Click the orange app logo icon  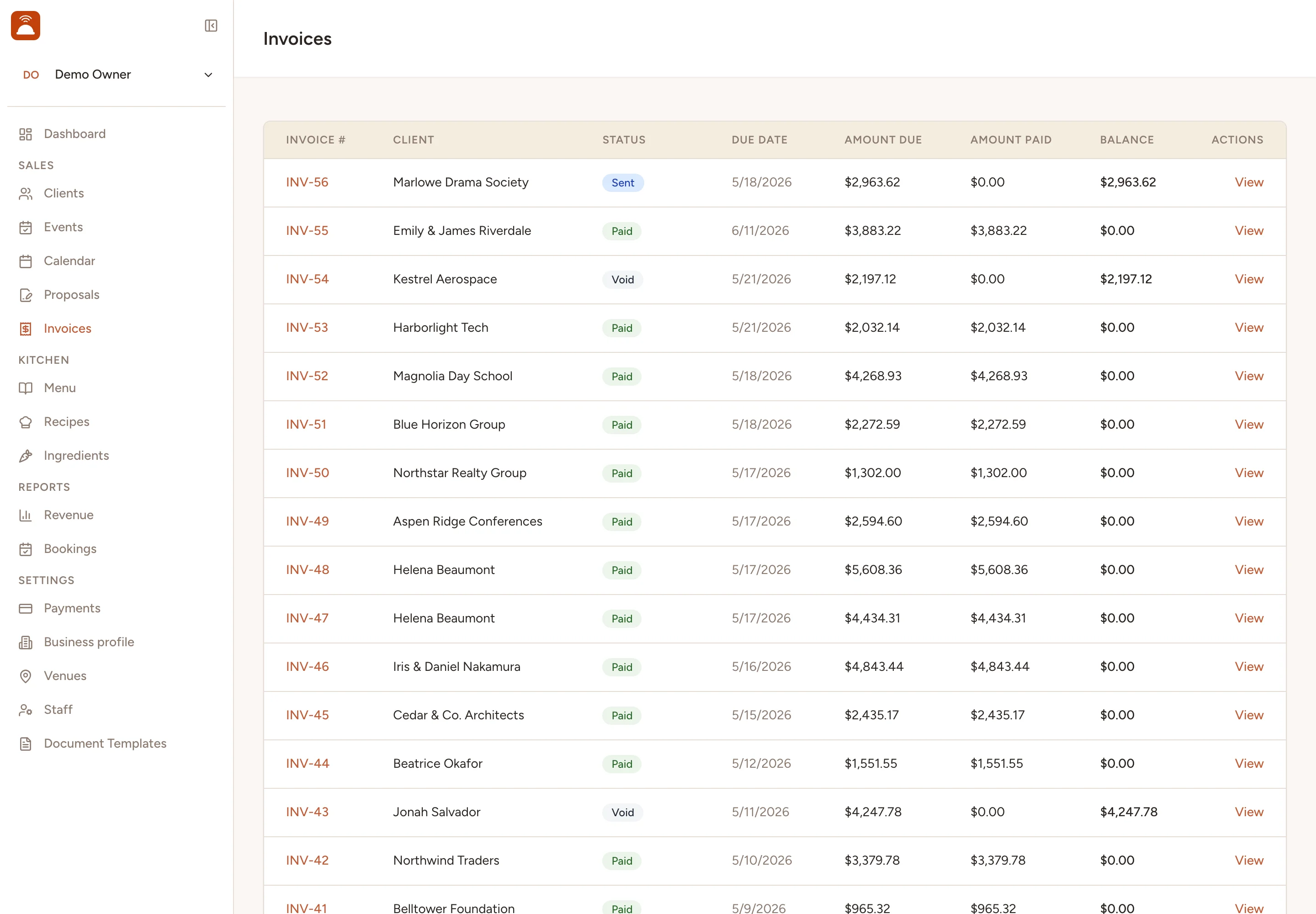26,26
